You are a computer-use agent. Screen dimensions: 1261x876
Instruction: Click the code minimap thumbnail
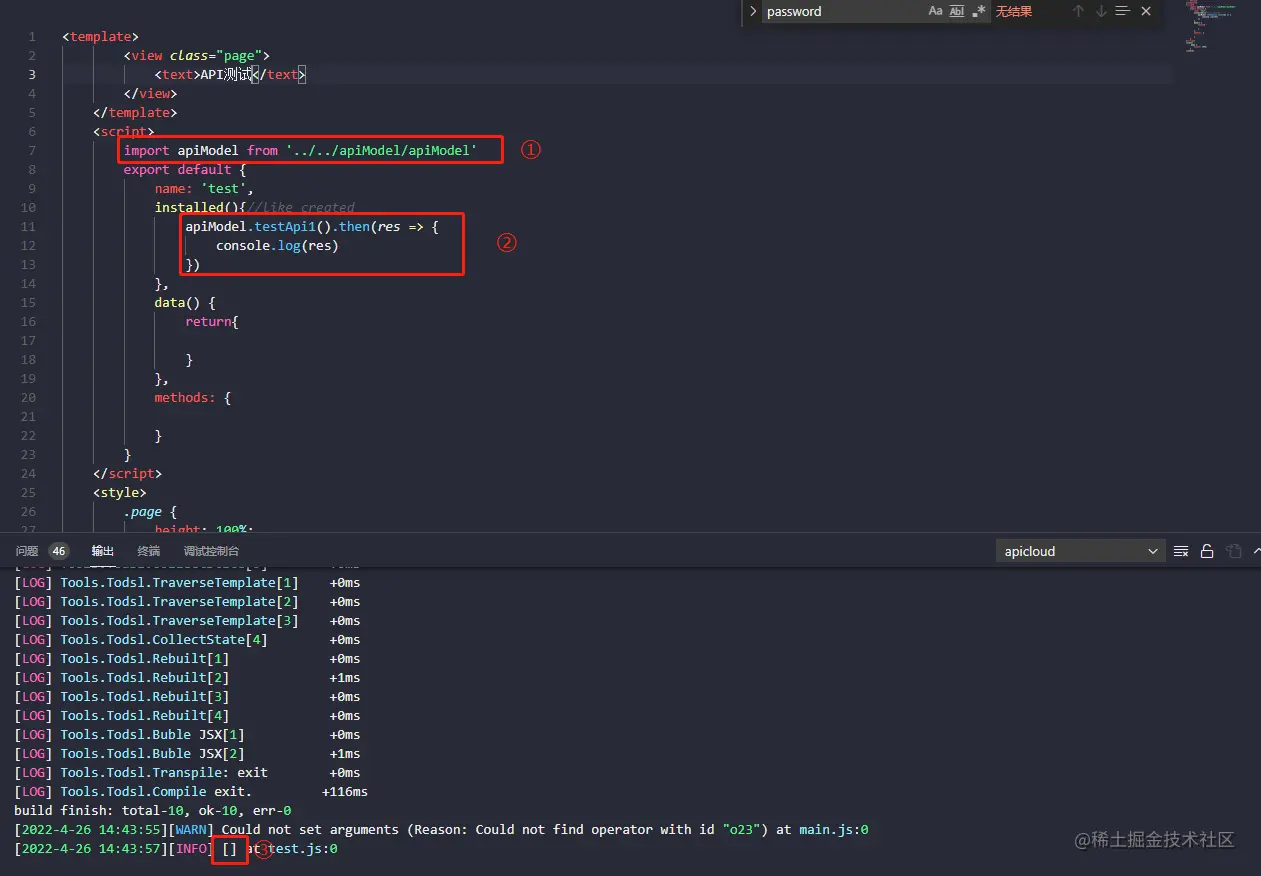tap(1210, 27)
